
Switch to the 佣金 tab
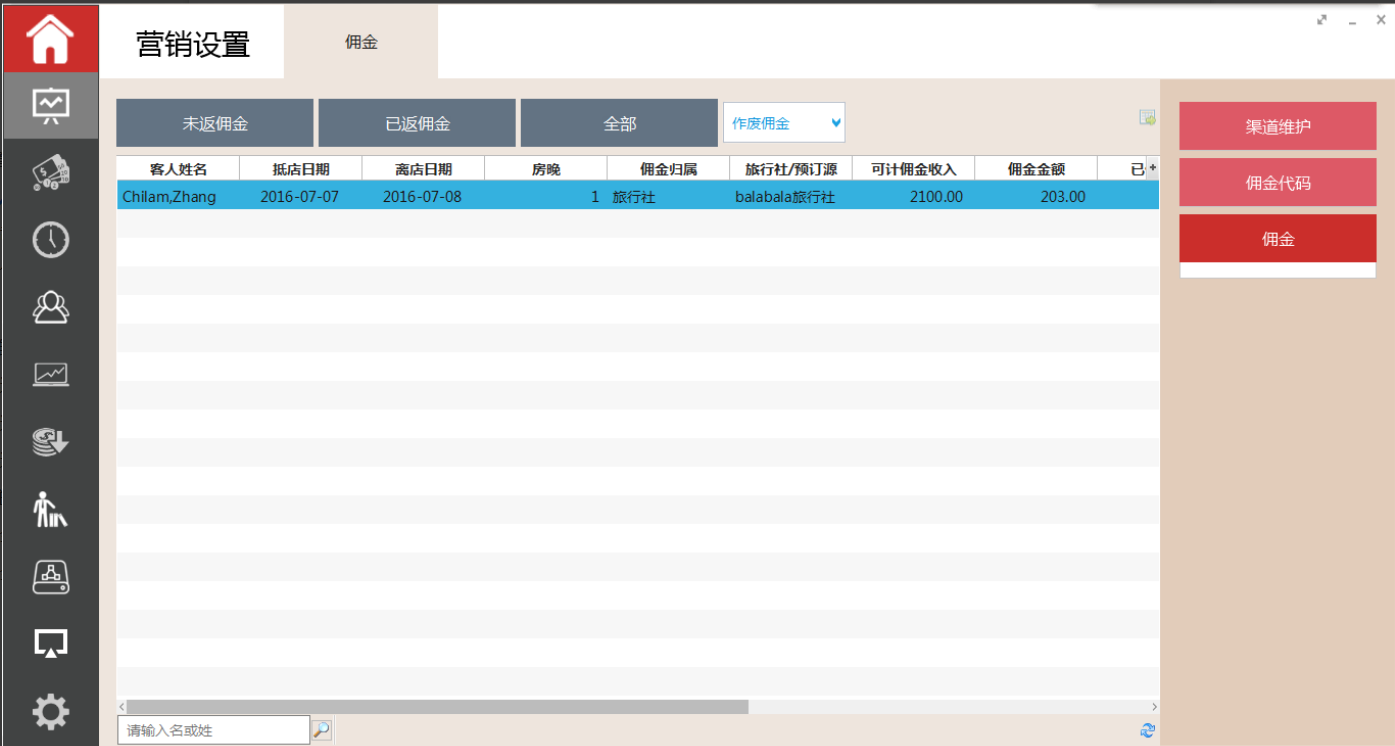point(361,42)
